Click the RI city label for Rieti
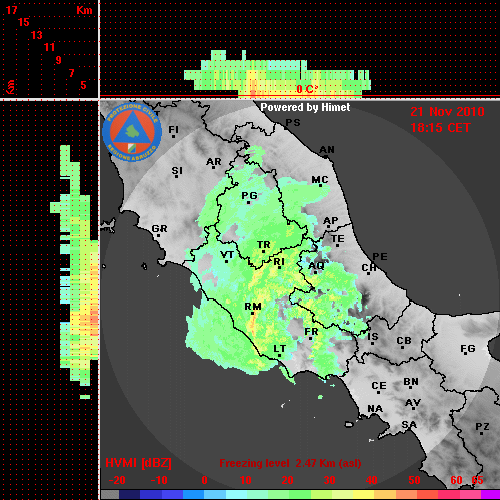Image resolution: width=500 pixels, height=500 pixels. pos(279,262)
